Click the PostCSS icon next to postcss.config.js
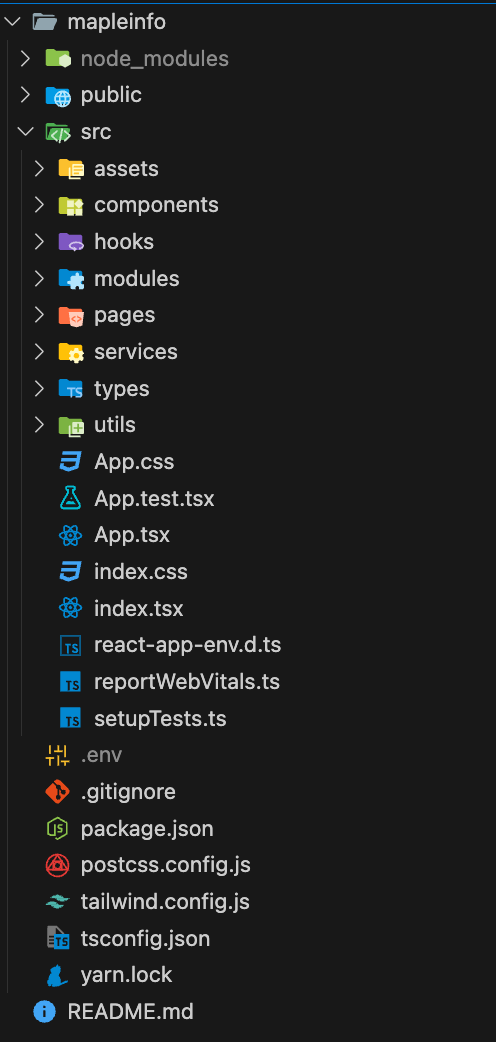 tap(57, 865)
